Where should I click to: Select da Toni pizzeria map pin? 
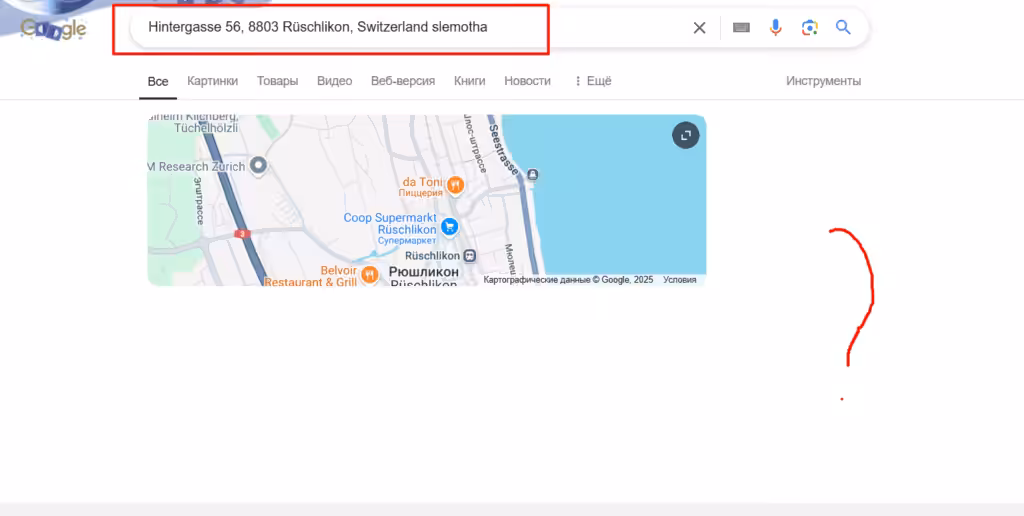[x=456, y=185]
